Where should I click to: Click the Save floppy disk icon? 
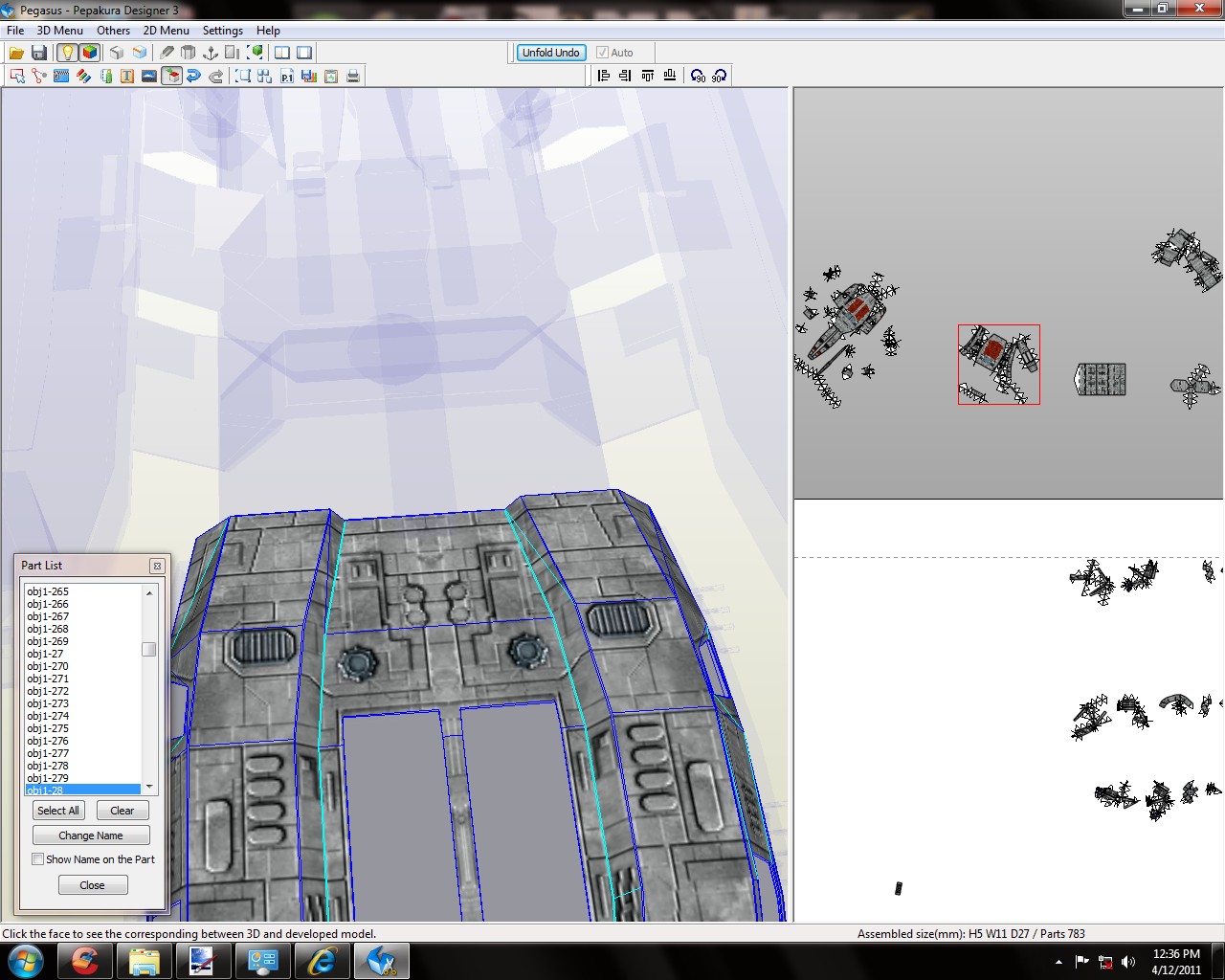pos(39,53)
